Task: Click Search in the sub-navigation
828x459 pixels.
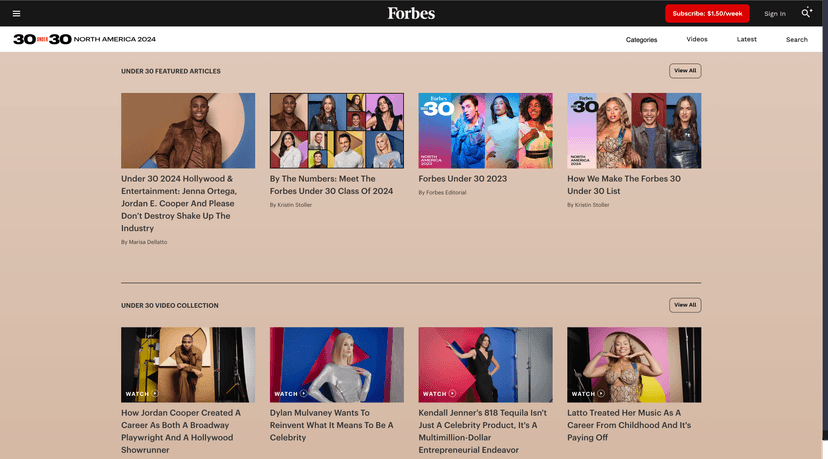Action: click(x=796, y=40)
